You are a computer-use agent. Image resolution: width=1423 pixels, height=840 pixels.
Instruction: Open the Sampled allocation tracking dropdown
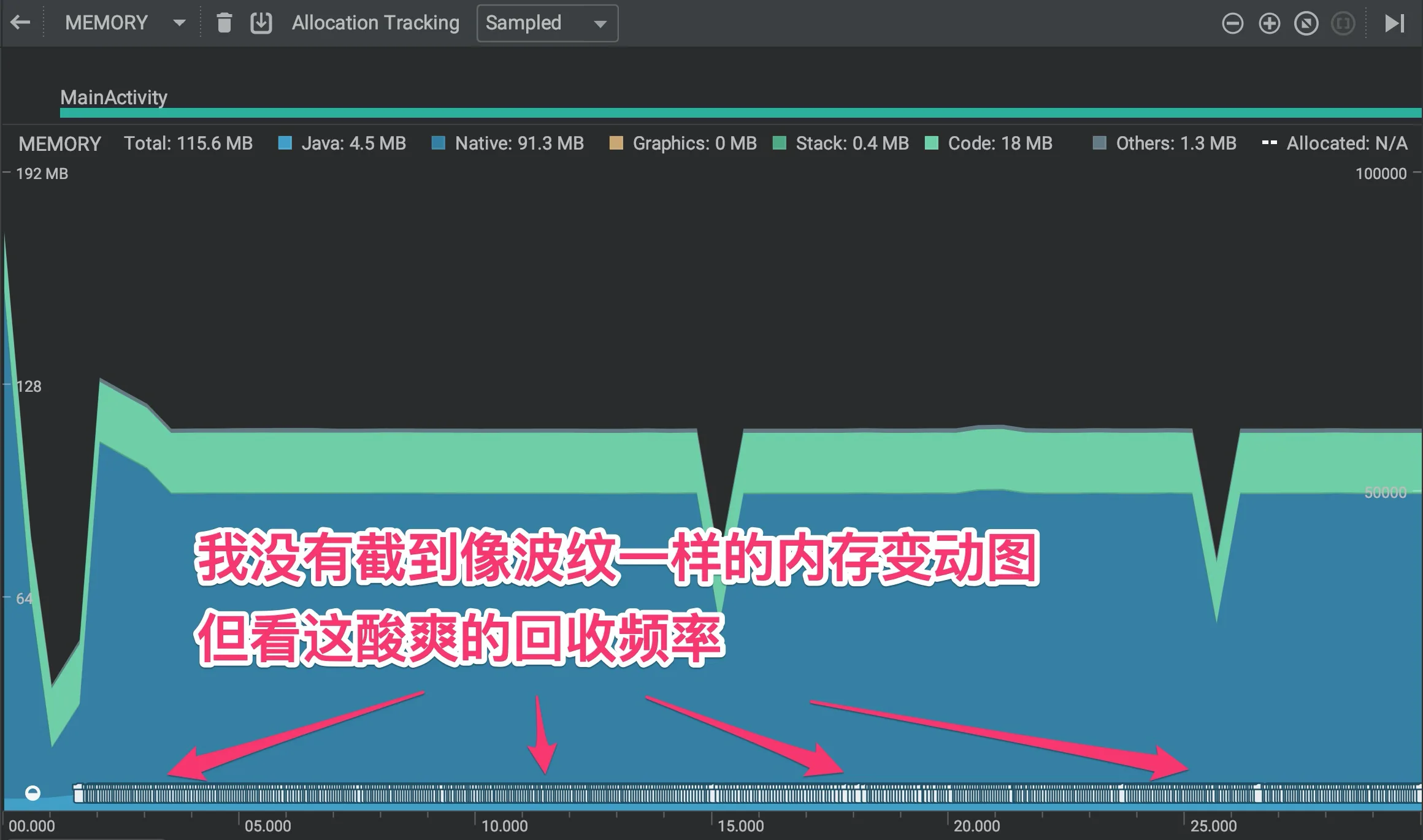click(547, 23)
